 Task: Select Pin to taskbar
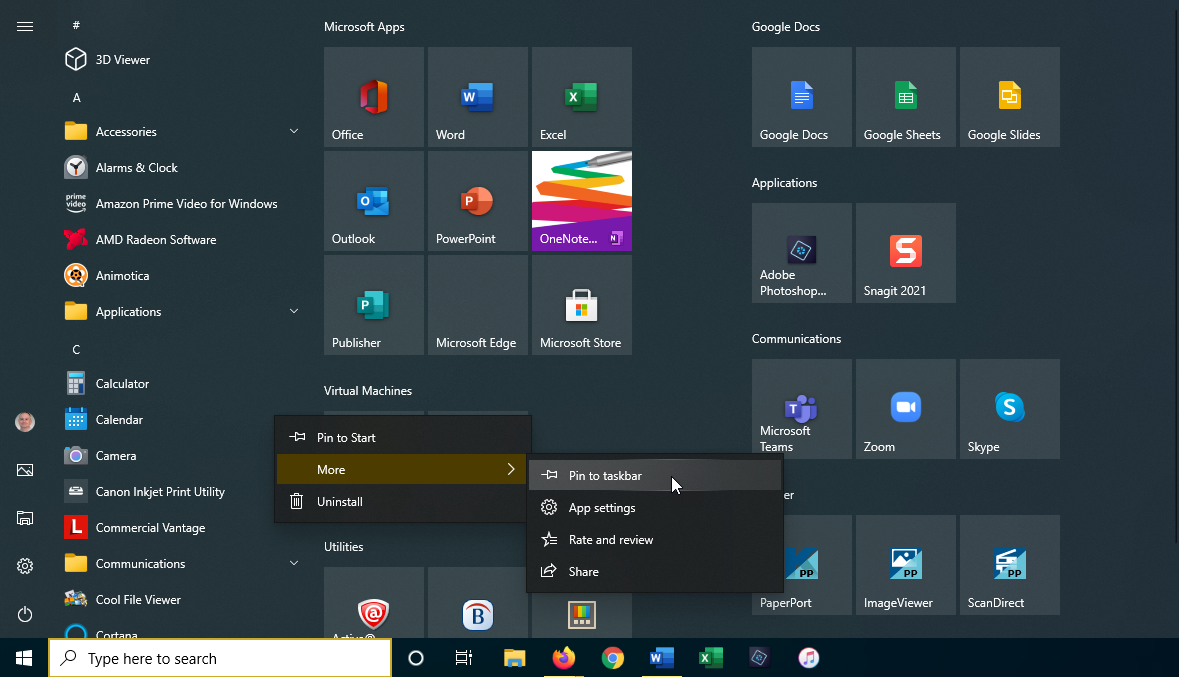click(x=654, y=475)
